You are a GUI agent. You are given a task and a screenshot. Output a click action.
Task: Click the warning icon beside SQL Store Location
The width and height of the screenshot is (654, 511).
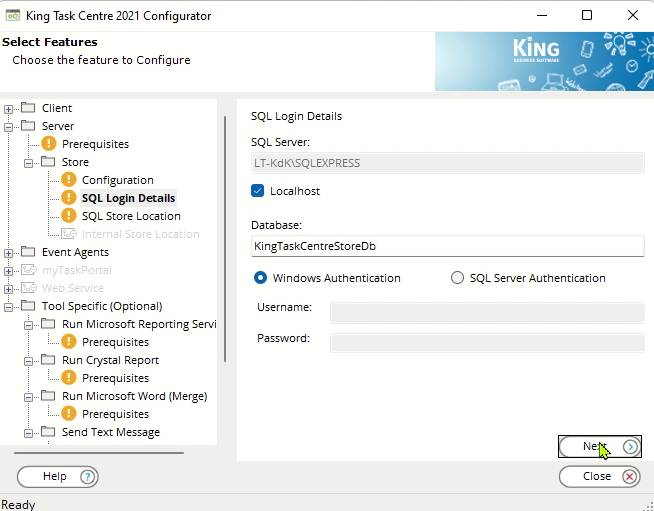tap(69, 216)
